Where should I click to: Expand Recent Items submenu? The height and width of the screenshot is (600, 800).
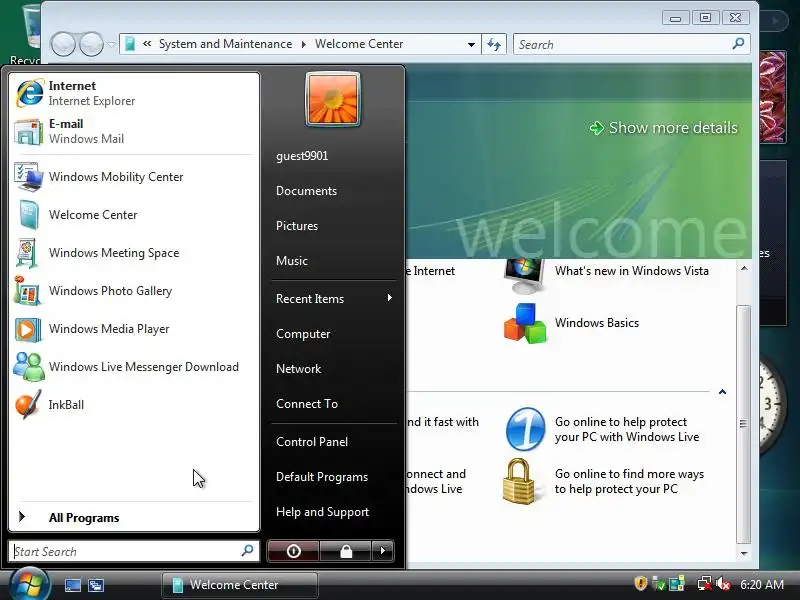click(334, 298)
